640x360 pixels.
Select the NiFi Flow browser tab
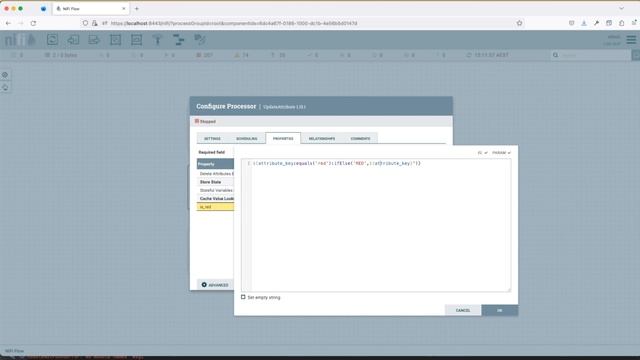click(90, 9)
